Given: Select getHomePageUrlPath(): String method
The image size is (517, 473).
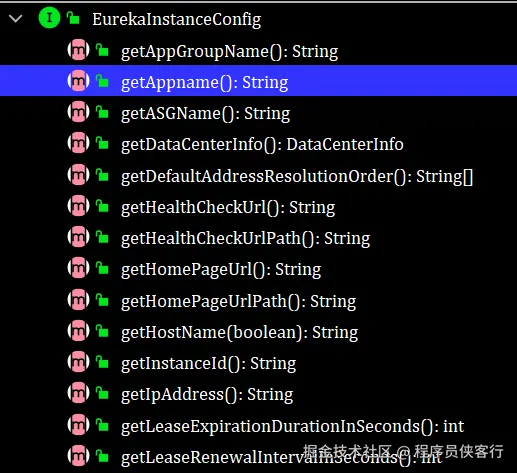Looking at the screenshot, I should (238, 301).
